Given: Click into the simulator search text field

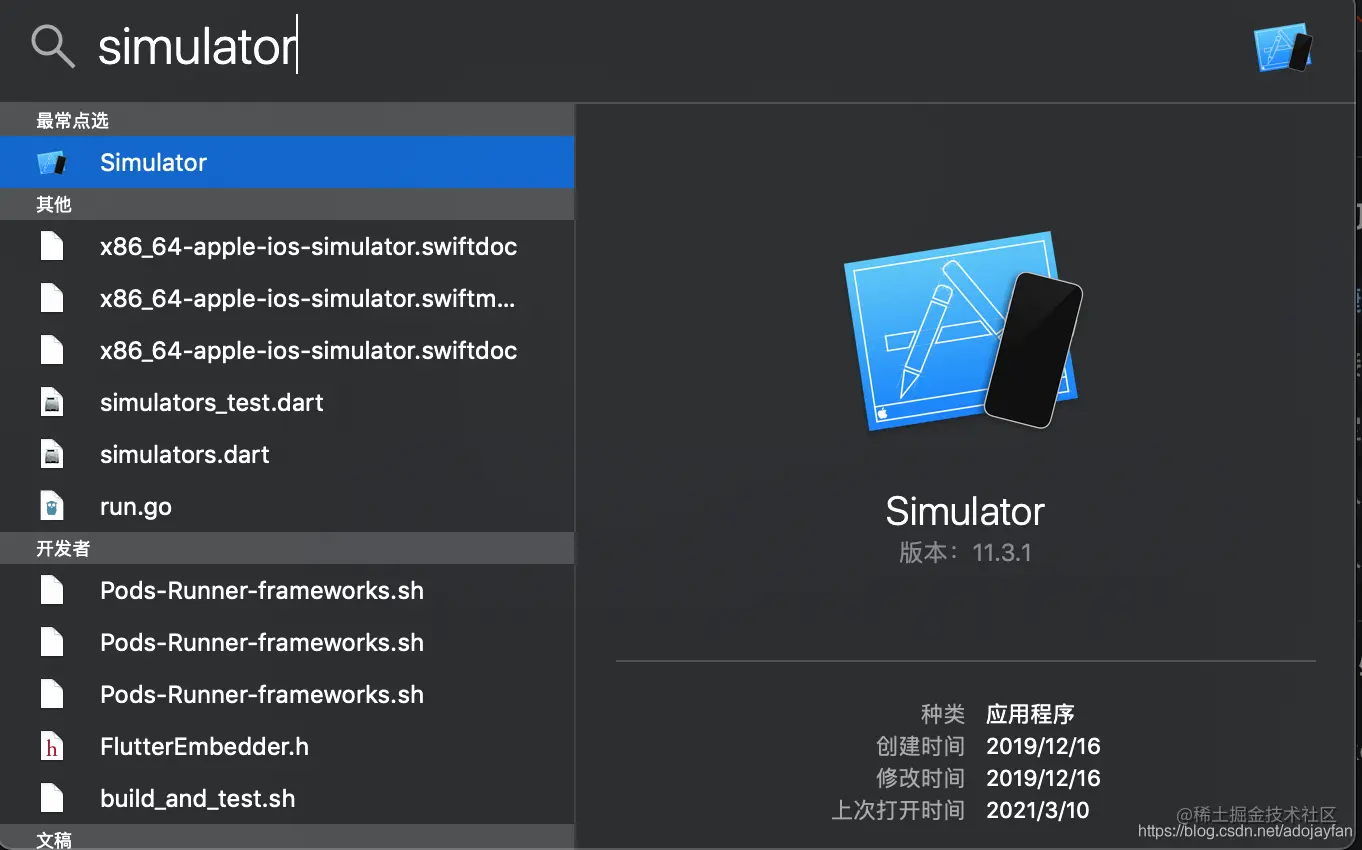Looking at the screenshot, I should [660, 48].
